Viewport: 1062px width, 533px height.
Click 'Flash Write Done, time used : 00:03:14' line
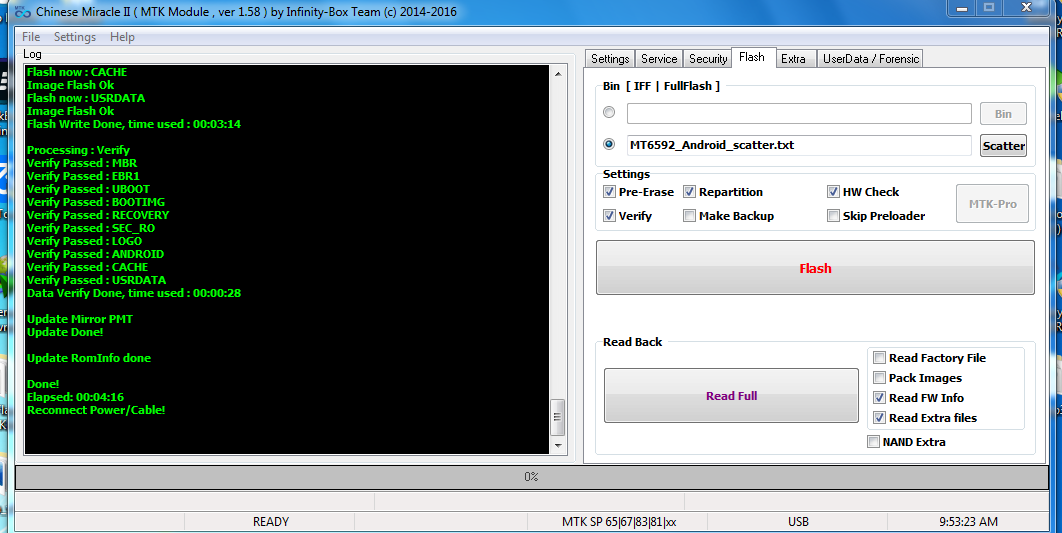[134, 124]
